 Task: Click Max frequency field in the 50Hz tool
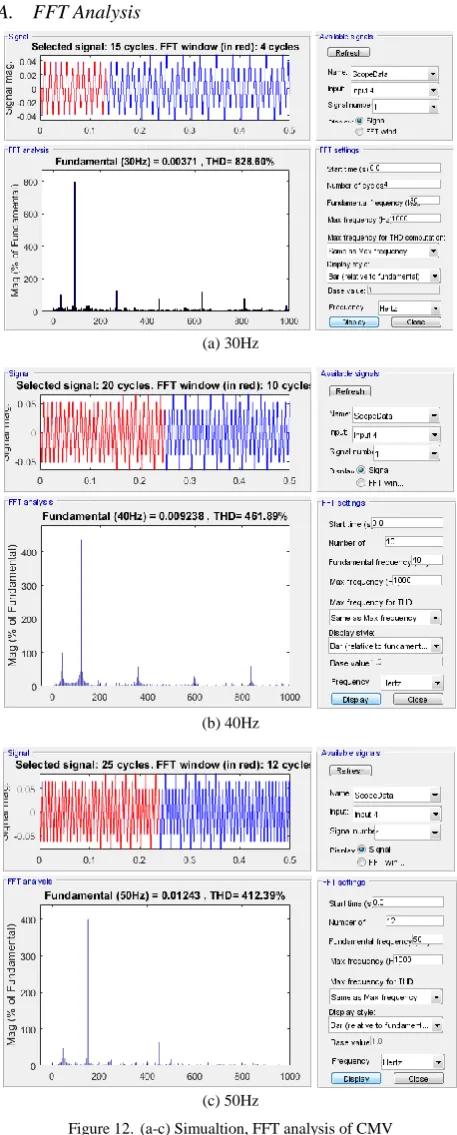417,959
